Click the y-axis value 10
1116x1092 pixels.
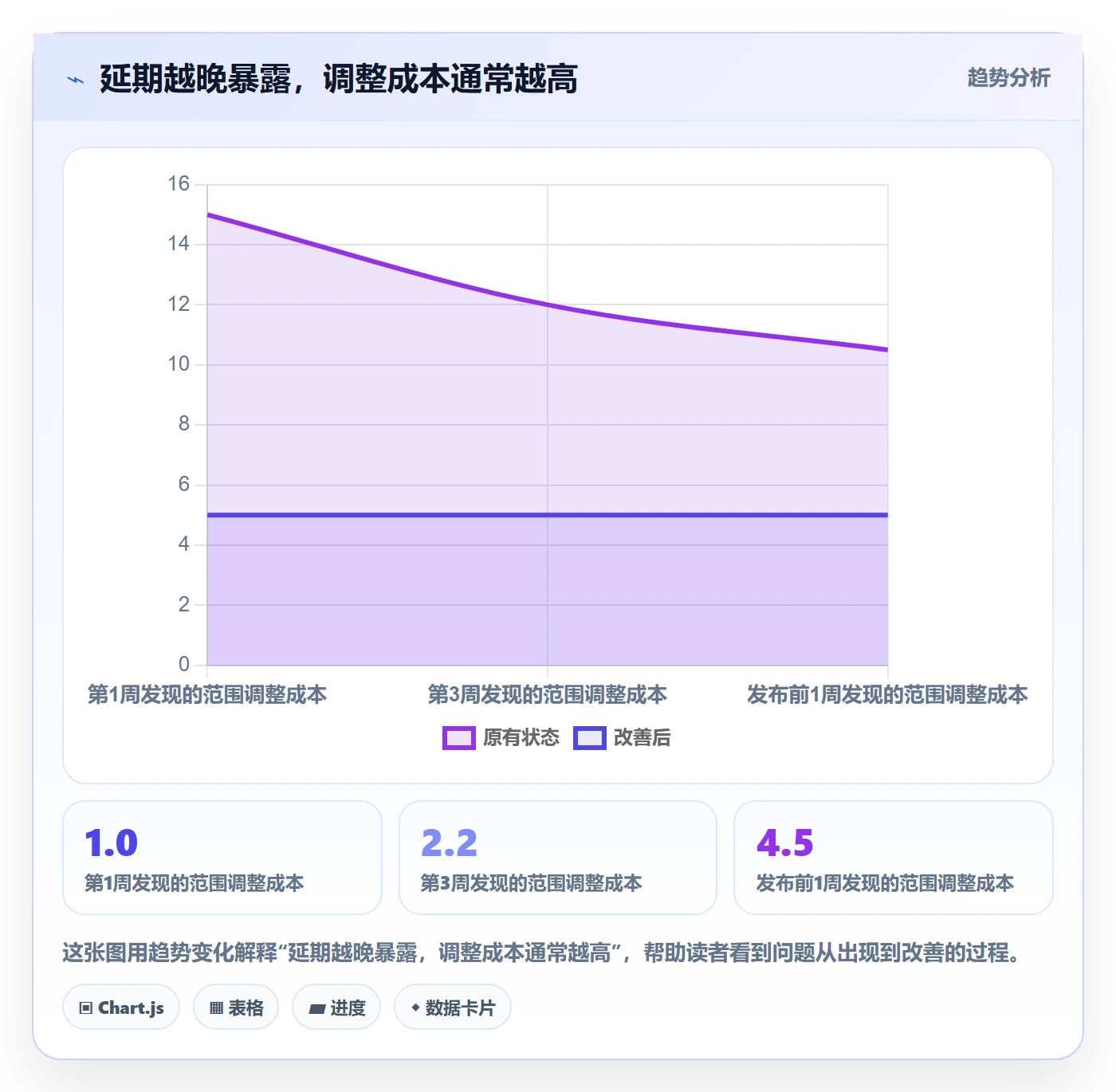point(179,364)
